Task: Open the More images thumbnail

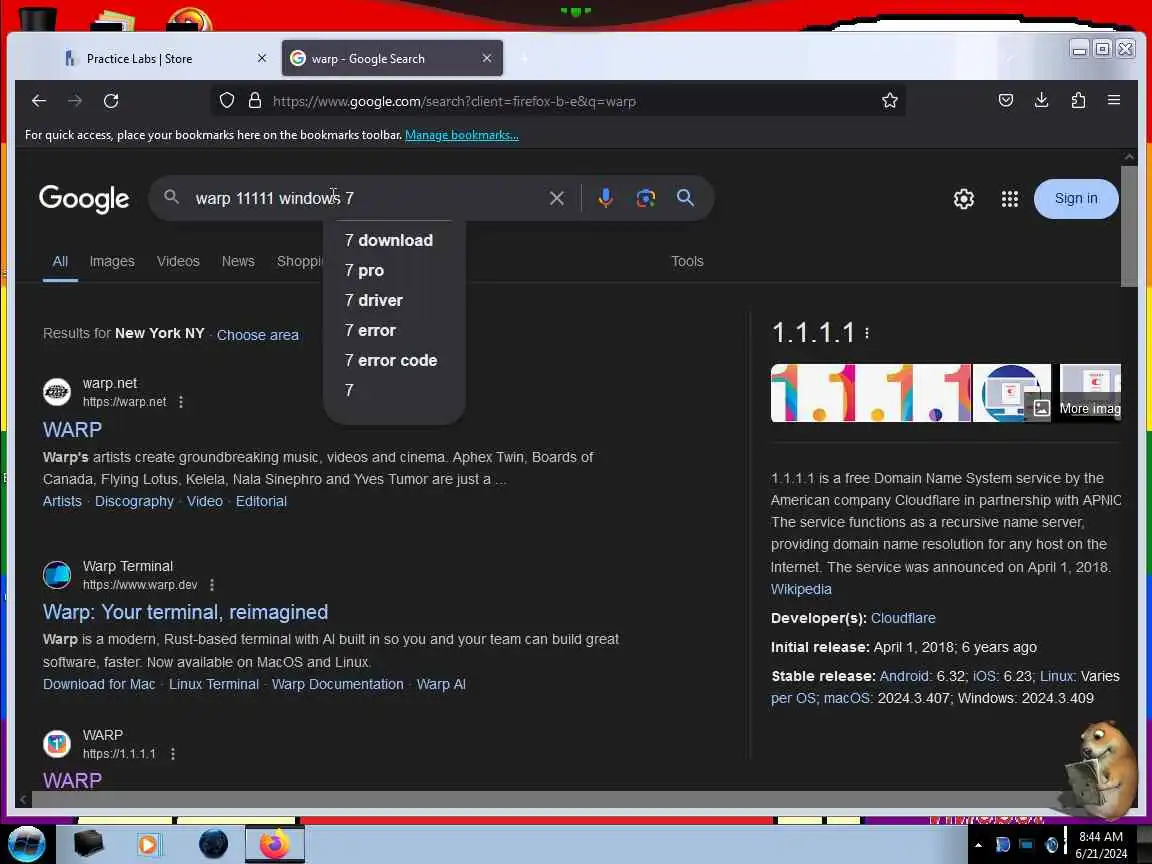Action: (x=1090, y=393)
